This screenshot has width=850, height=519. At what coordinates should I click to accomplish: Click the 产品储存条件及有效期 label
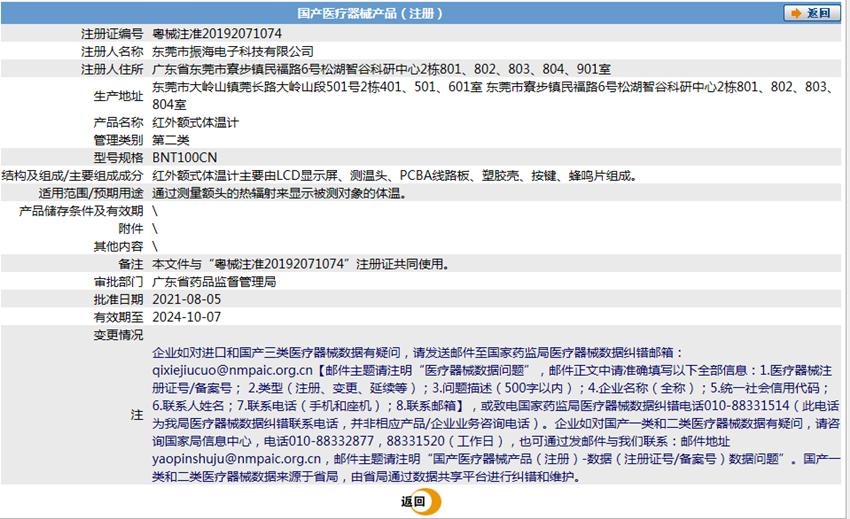[x=81, y=211]
